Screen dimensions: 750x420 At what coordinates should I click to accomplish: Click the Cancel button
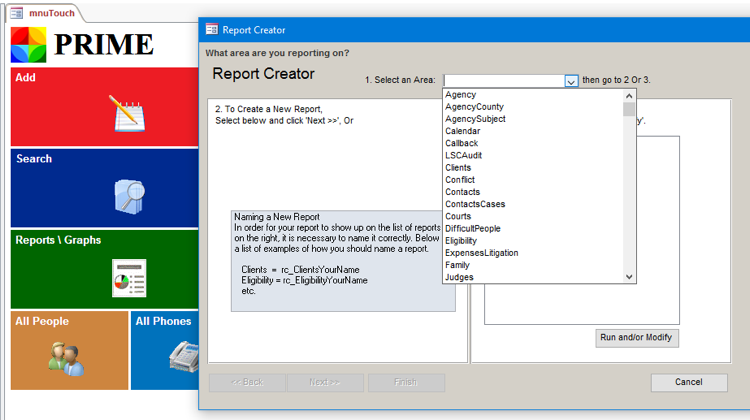coord(688,382)
